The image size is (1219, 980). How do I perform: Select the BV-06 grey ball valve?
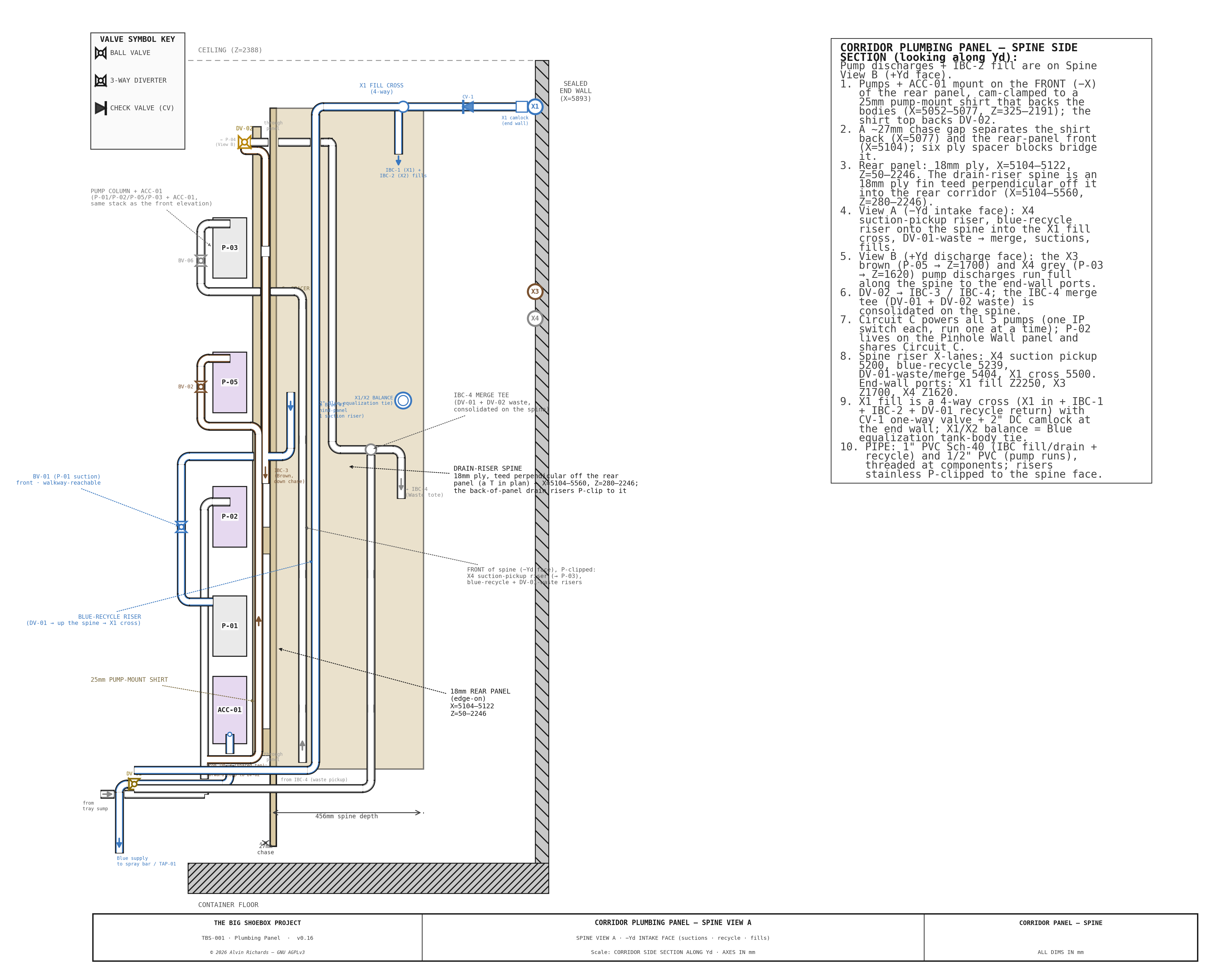(201, 261)
